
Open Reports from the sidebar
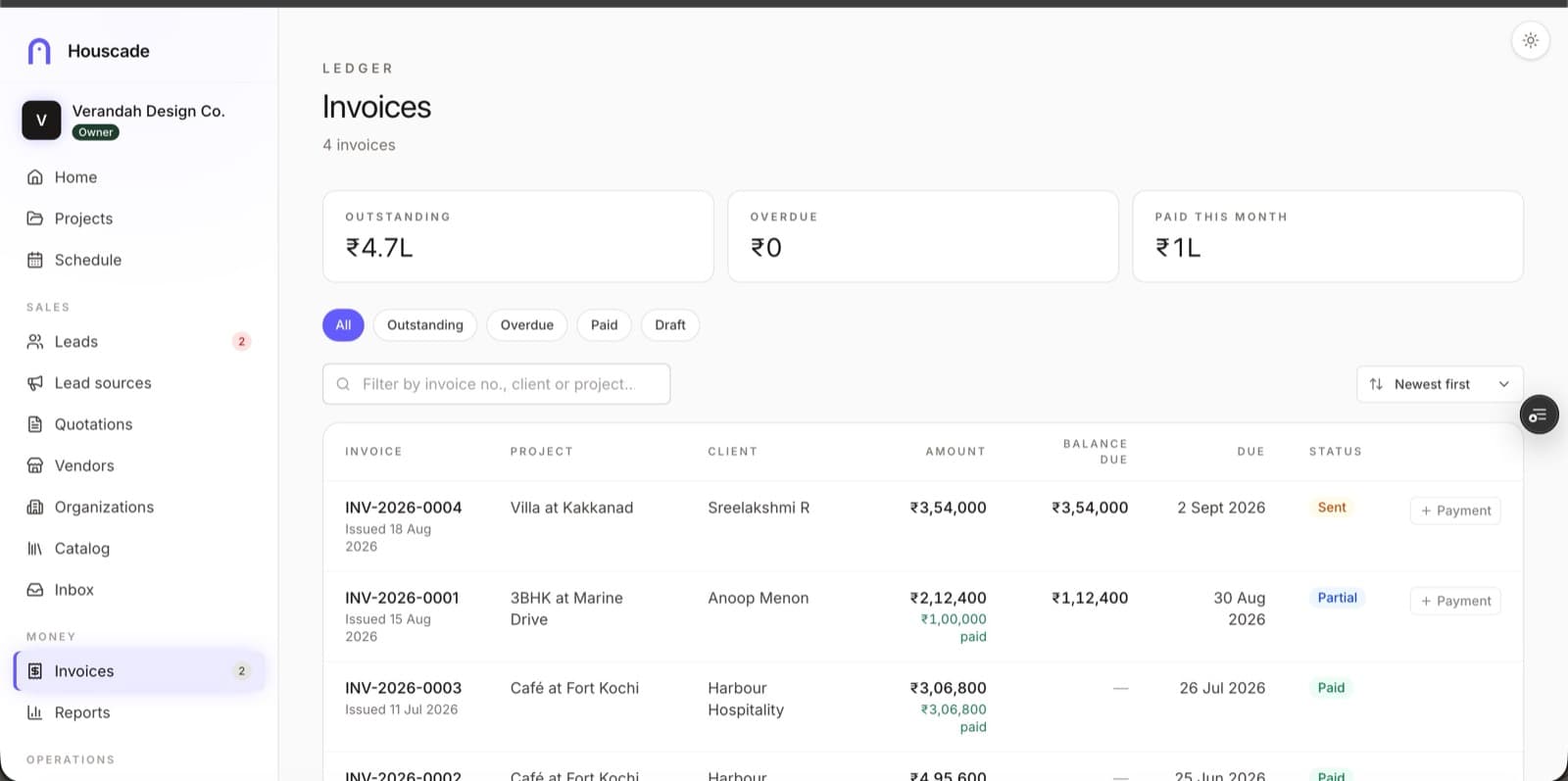[x=139, y=712]
